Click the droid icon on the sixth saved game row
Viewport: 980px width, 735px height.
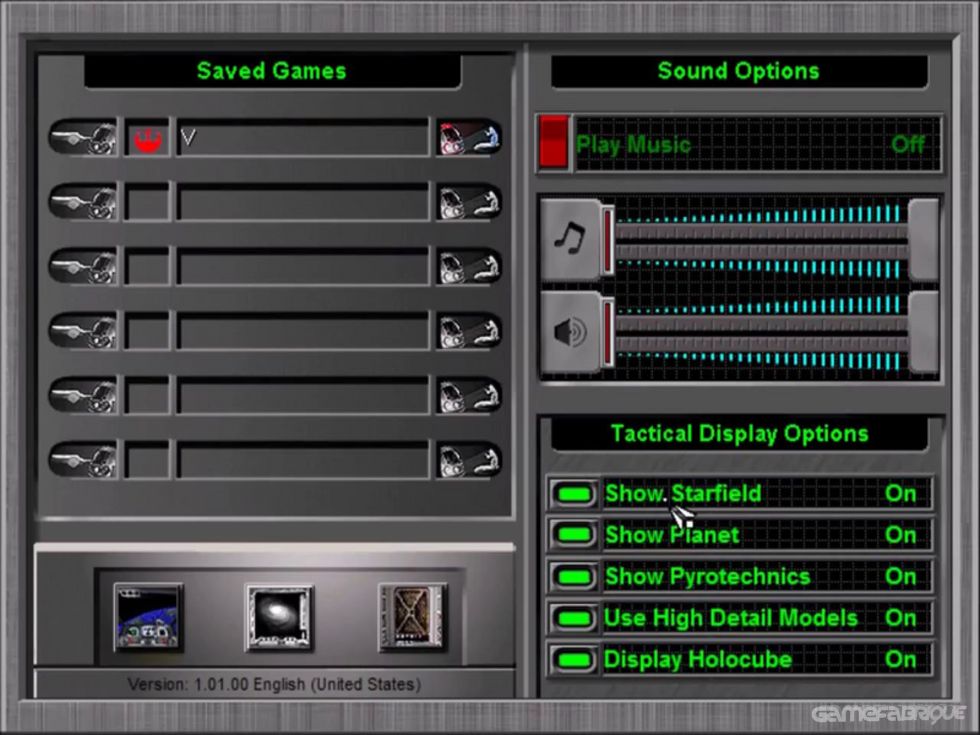pyautogui.click(x=469, y=460)
